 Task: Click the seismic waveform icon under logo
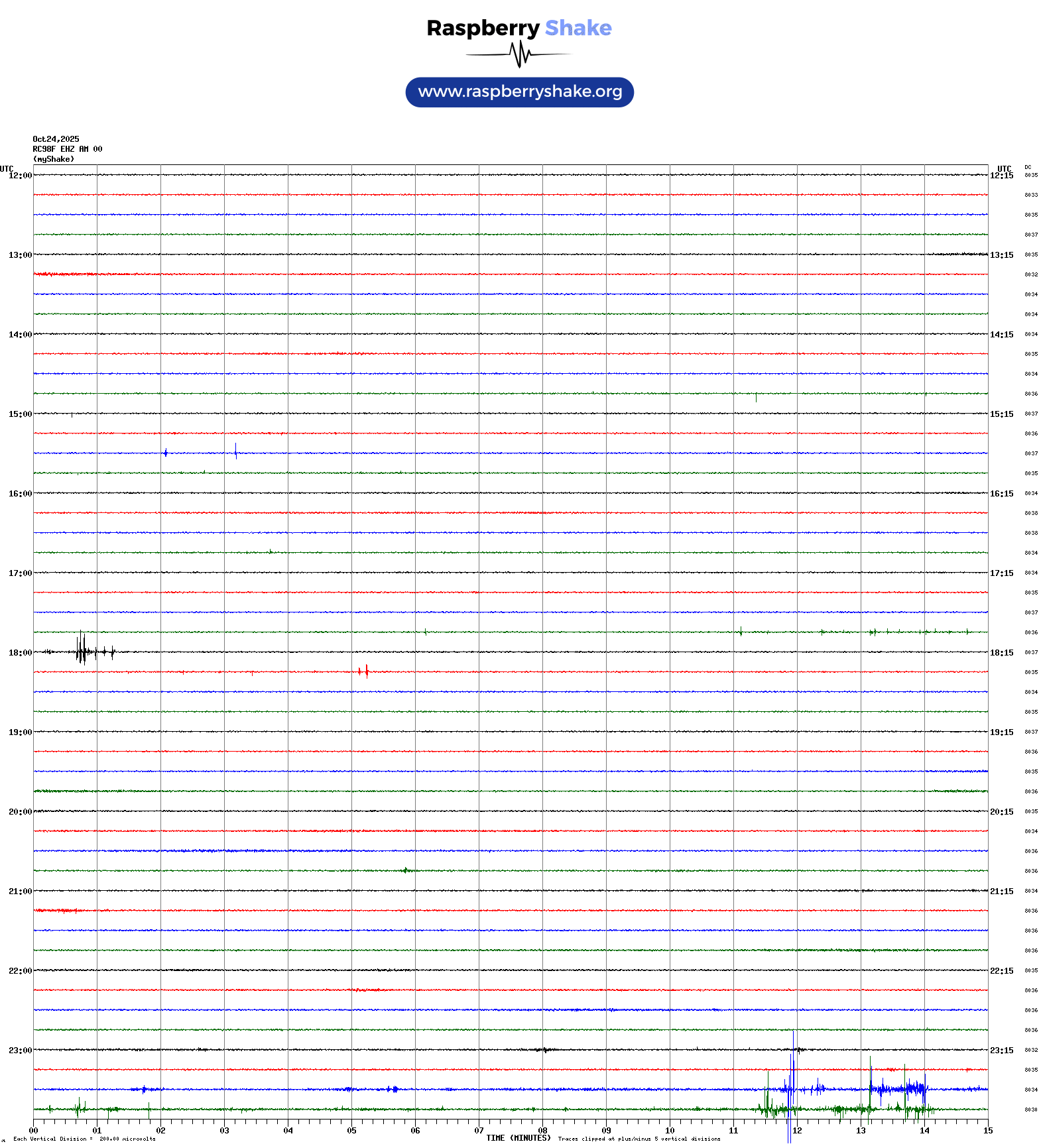point(519,54)
